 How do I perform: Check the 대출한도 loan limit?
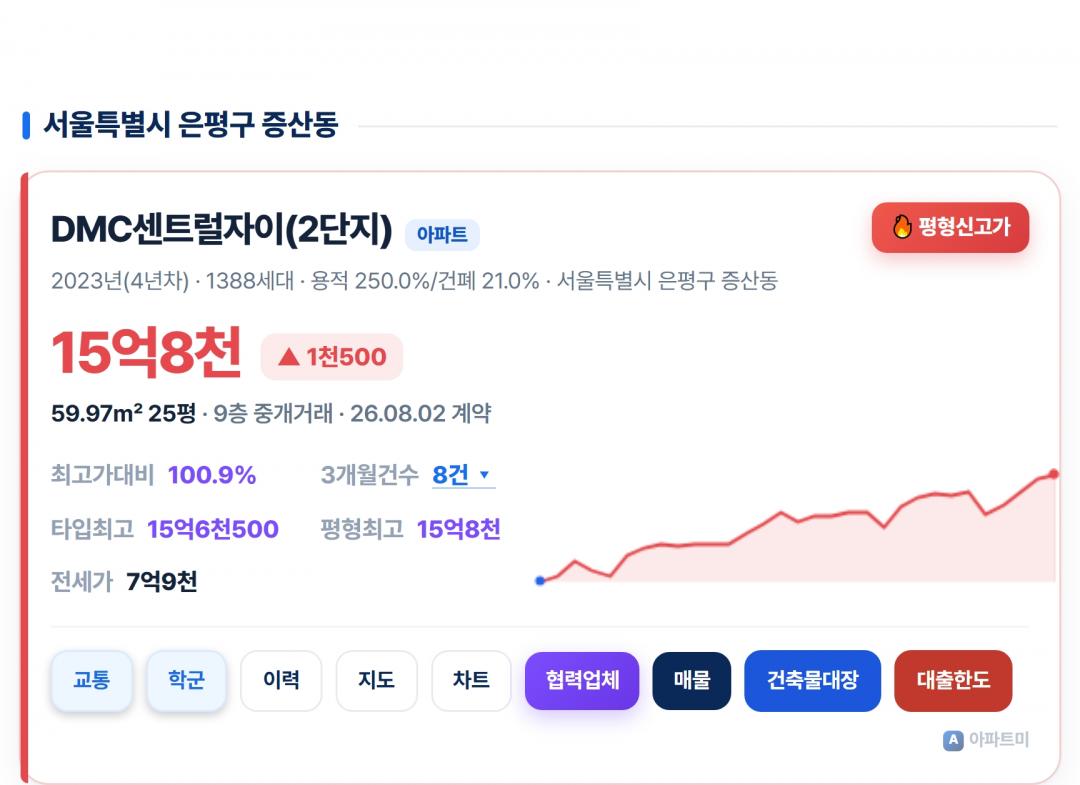[x=953, y=680]
